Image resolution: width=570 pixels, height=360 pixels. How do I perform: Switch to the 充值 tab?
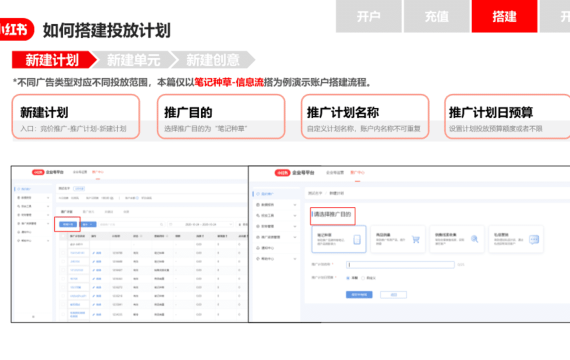pos(437,16)
